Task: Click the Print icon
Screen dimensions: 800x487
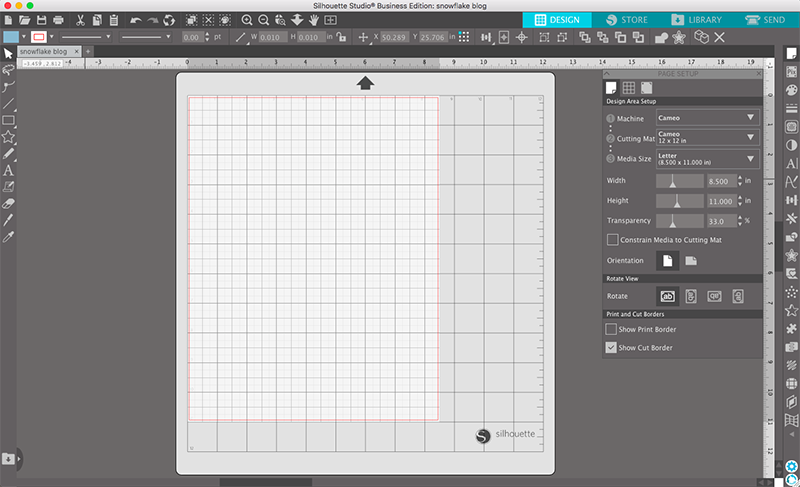Action: tap(58, 20)
